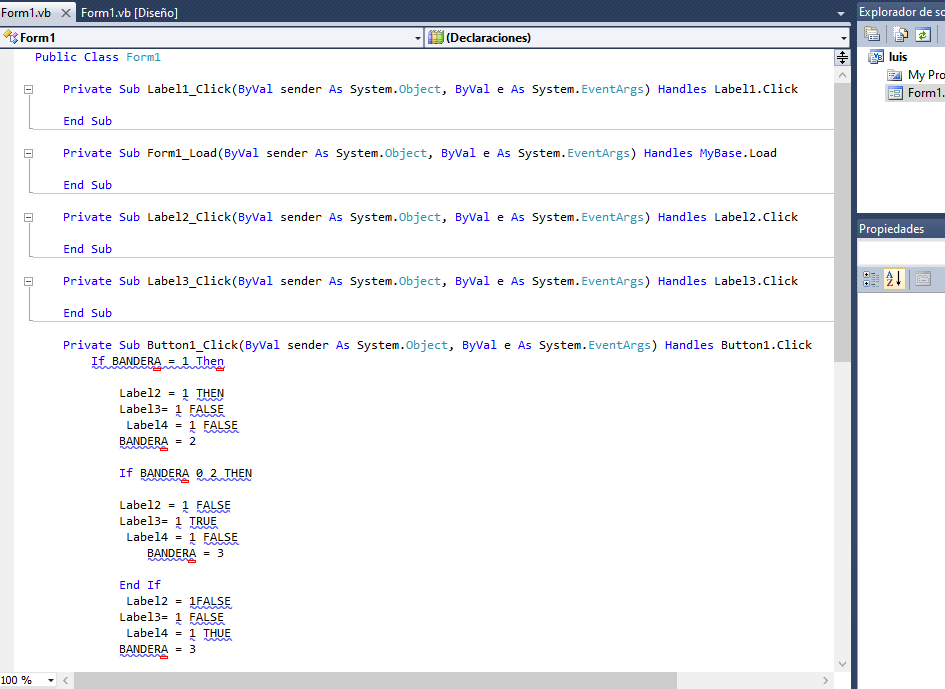Click 'If BANDERA 0 2 THEN' line
Image resolution: width=945 pixels, height=689 pixels.
186,474
